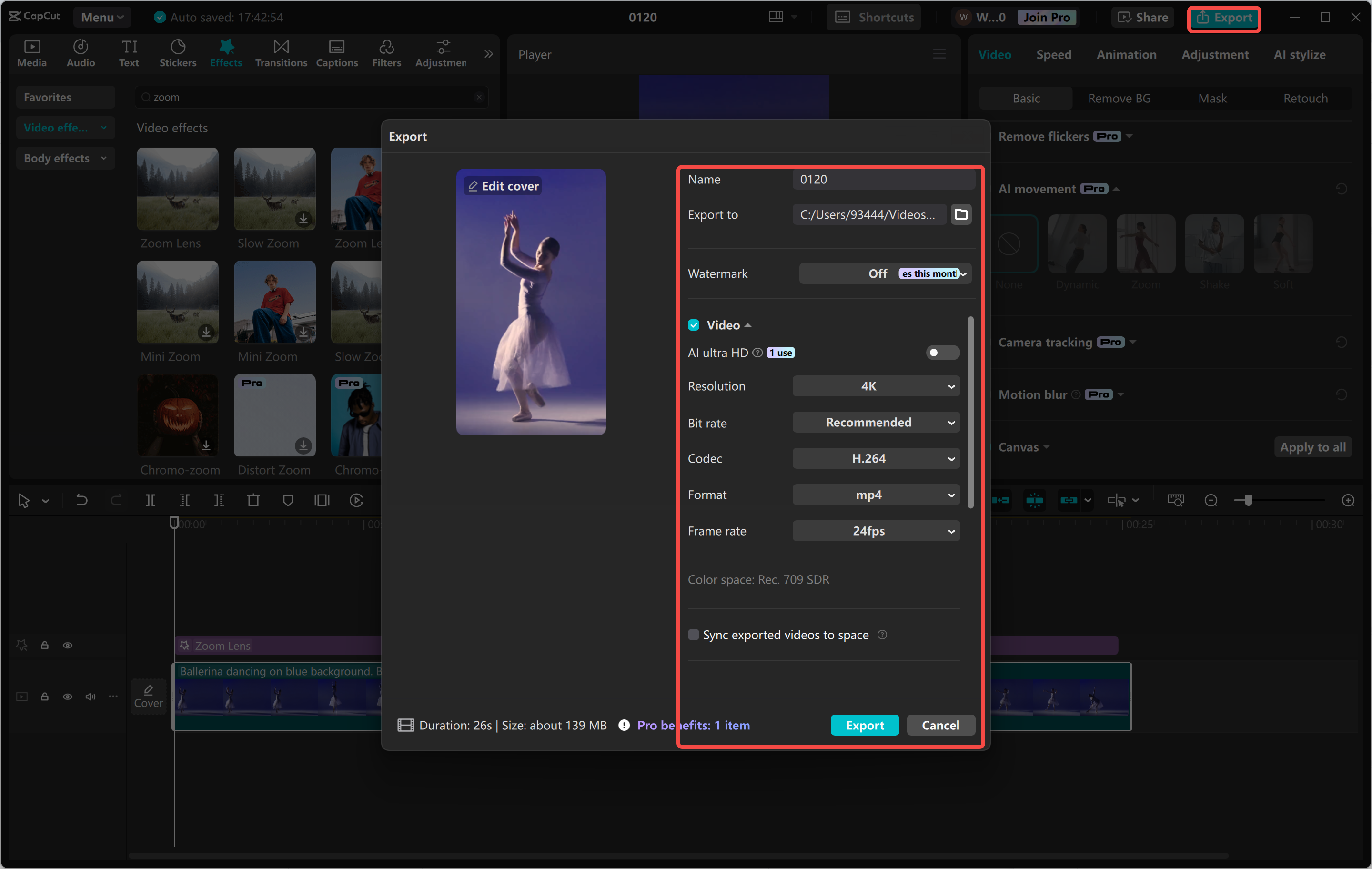Select the Slow Zoom effect thumbnail
This screenshot has width=1372, height=869.
coord(274,189)
